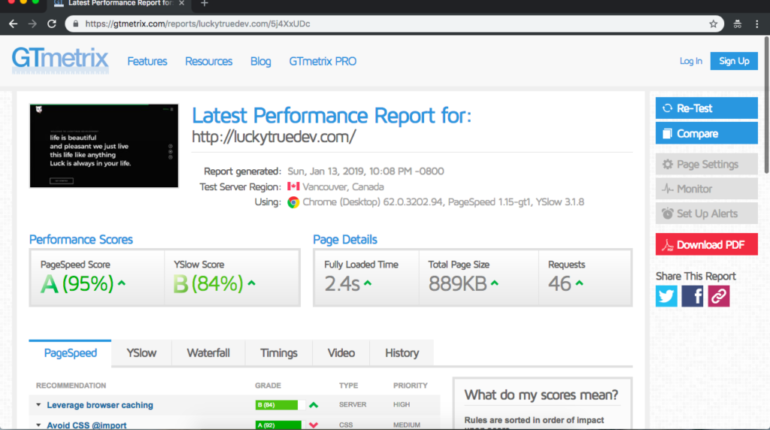Share this report on Twitter
The height and width of the screenshot is (430, 770).
tap(667, 296)
